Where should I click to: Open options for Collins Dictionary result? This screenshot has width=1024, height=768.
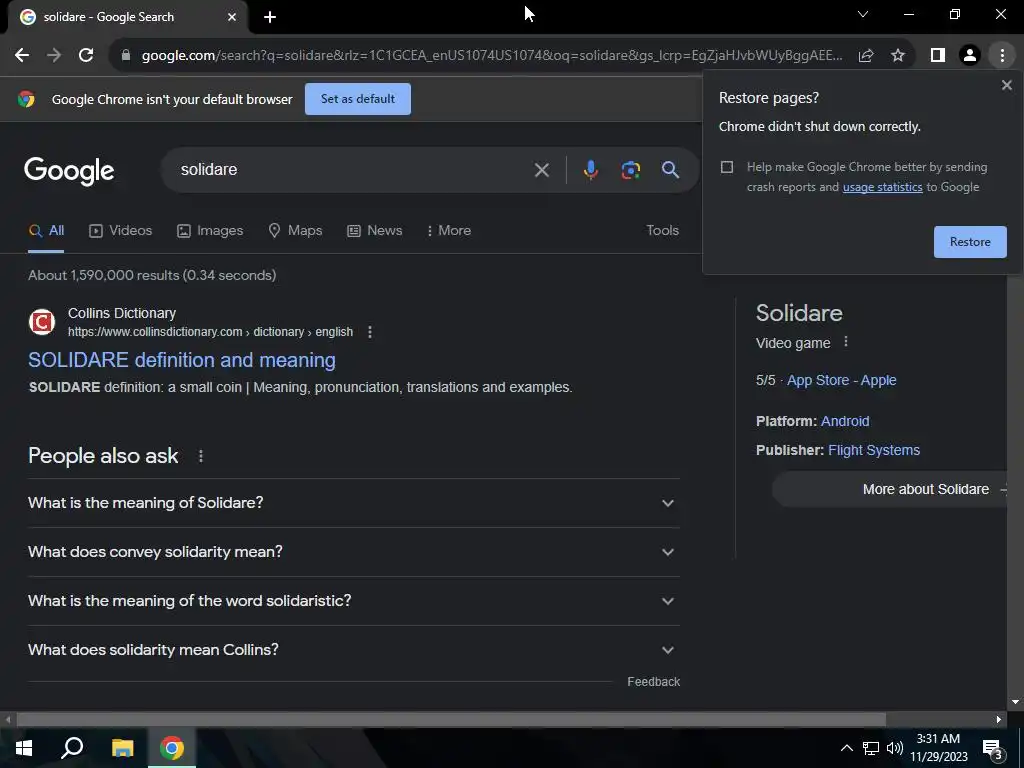pos(370,332)
